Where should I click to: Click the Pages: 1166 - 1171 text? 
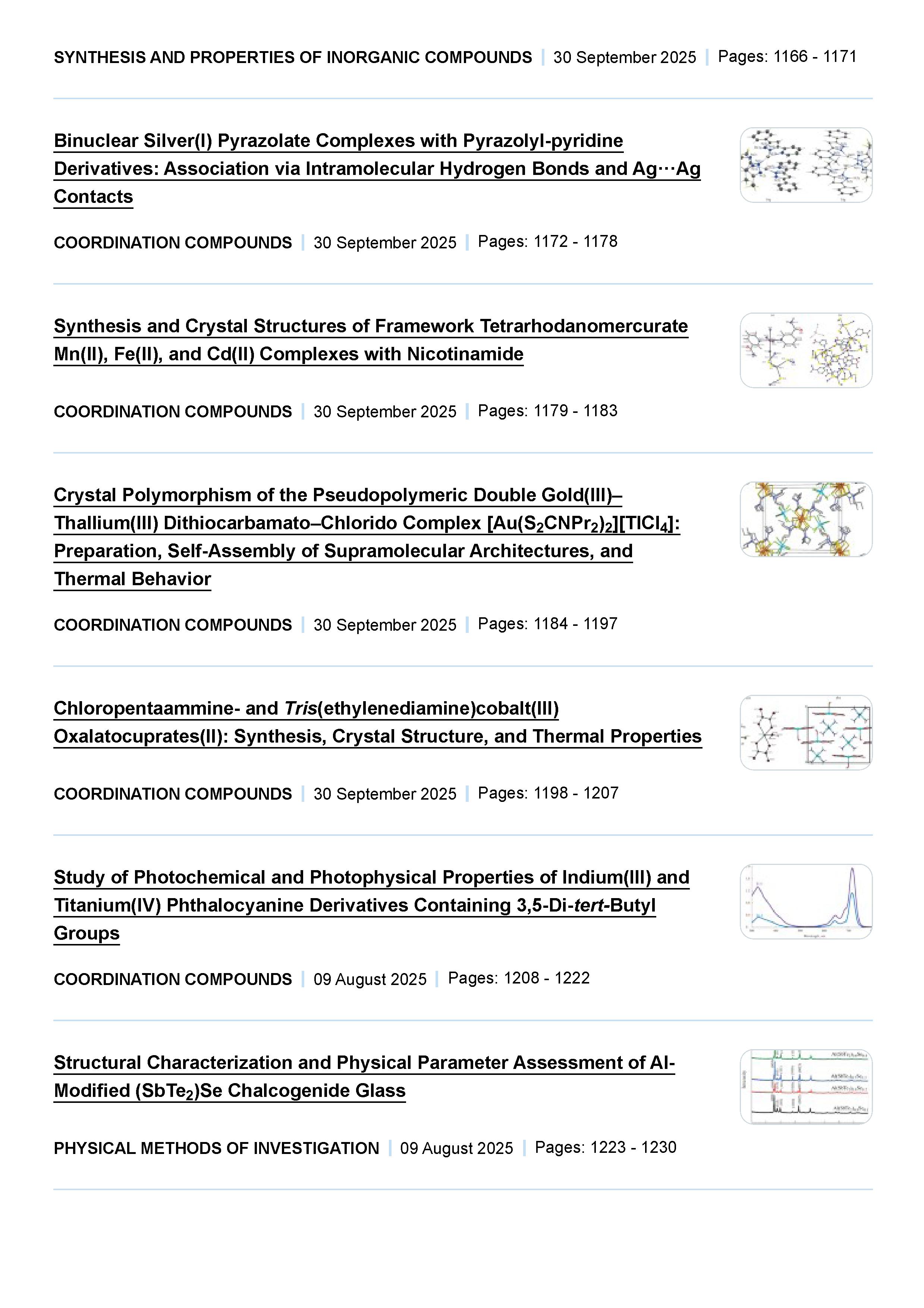pyautogui.click(x=787, y=56)
